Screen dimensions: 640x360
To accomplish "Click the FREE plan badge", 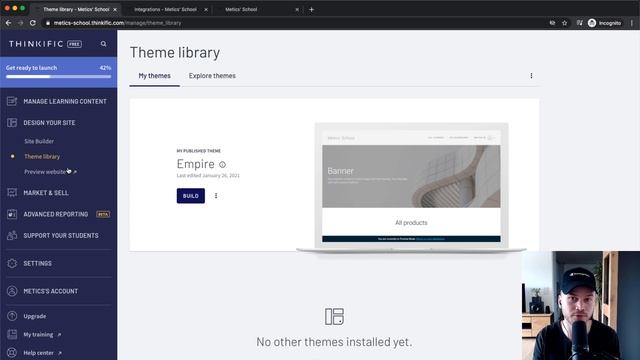I will [74, 44].
